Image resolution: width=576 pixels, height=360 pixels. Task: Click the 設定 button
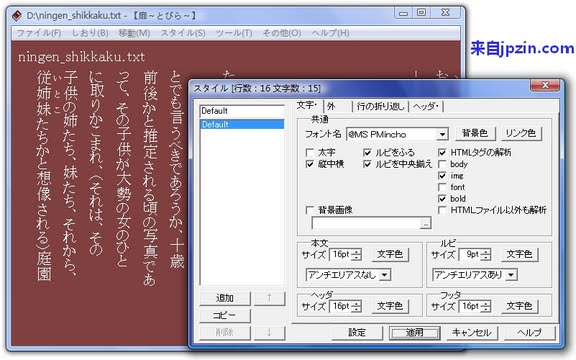coord(357,332)
